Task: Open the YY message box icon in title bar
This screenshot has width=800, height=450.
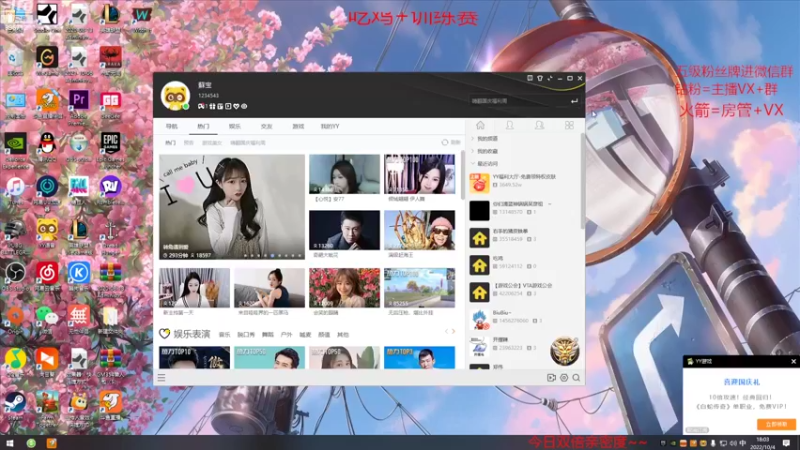Action: (530, 78)
